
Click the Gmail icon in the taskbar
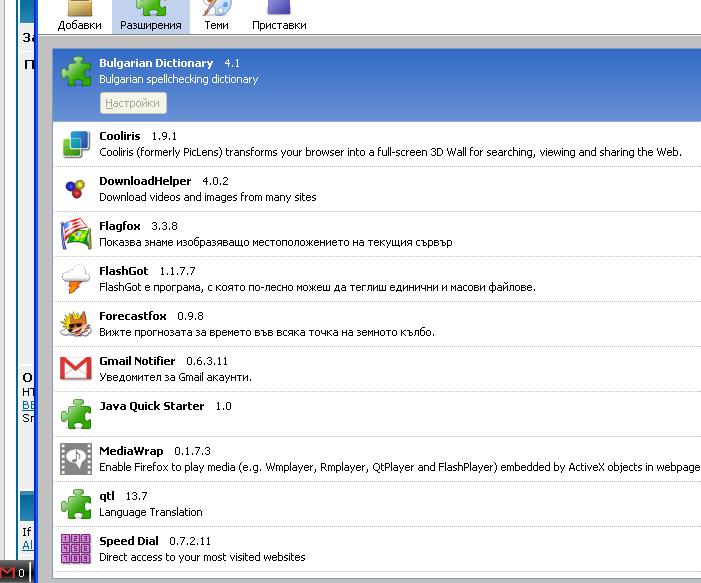pos(8,573)
